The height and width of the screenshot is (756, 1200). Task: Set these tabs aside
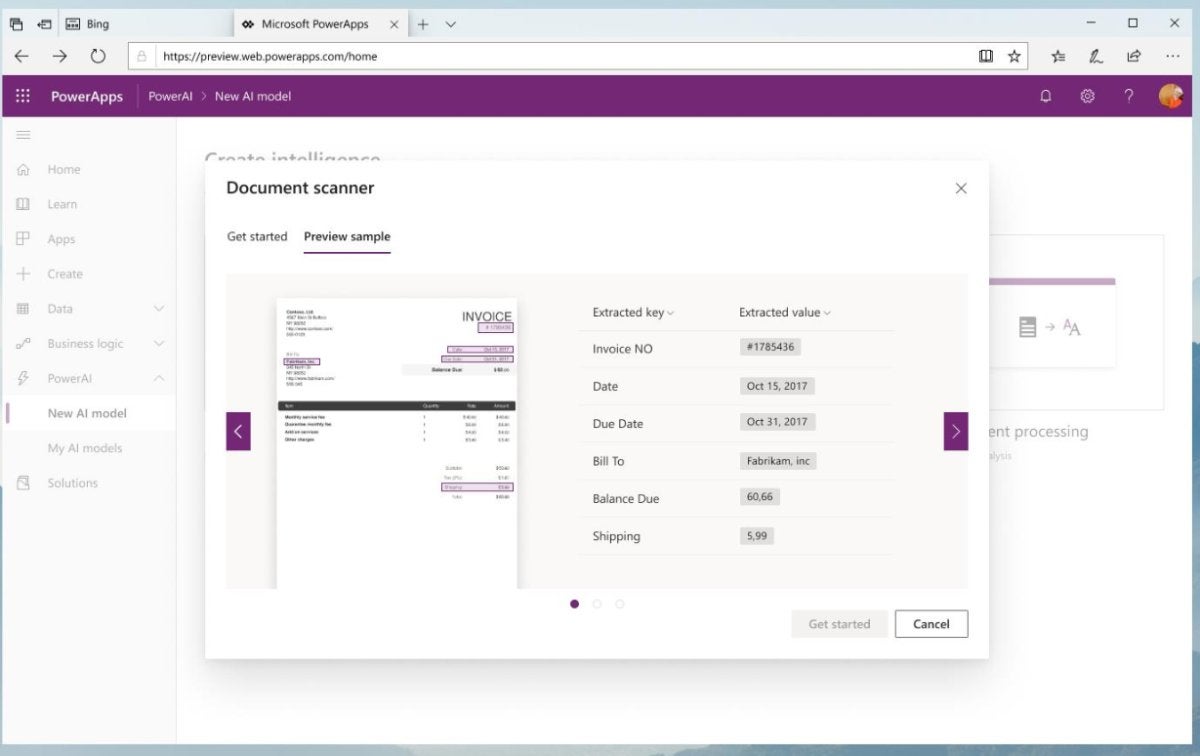[44, 24]
